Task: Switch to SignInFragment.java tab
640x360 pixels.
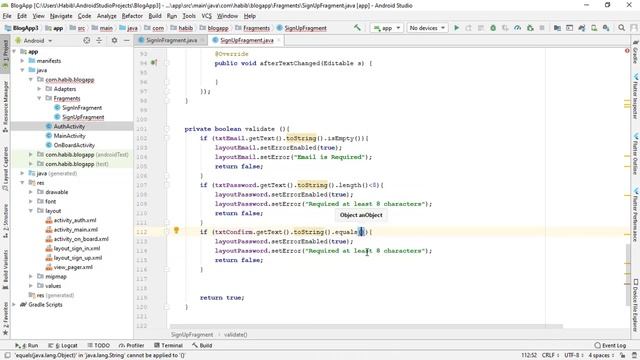Action: click(x=171, y=40)
